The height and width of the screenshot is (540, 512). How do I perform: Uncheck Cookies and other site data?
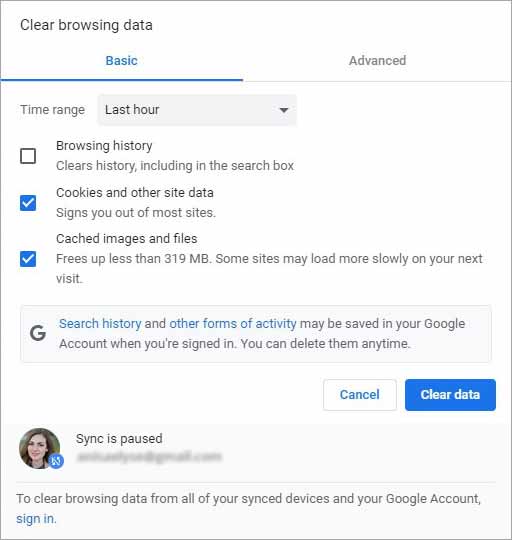28,203
